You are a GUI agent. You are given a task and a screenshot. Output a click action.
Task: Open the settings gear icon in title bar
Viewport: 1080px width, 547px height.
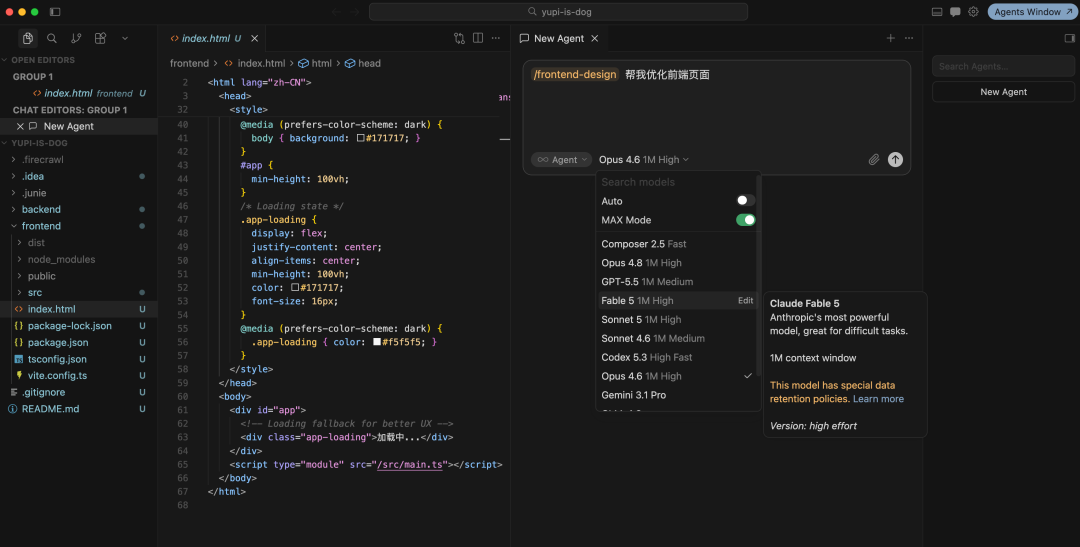[973, 12]
